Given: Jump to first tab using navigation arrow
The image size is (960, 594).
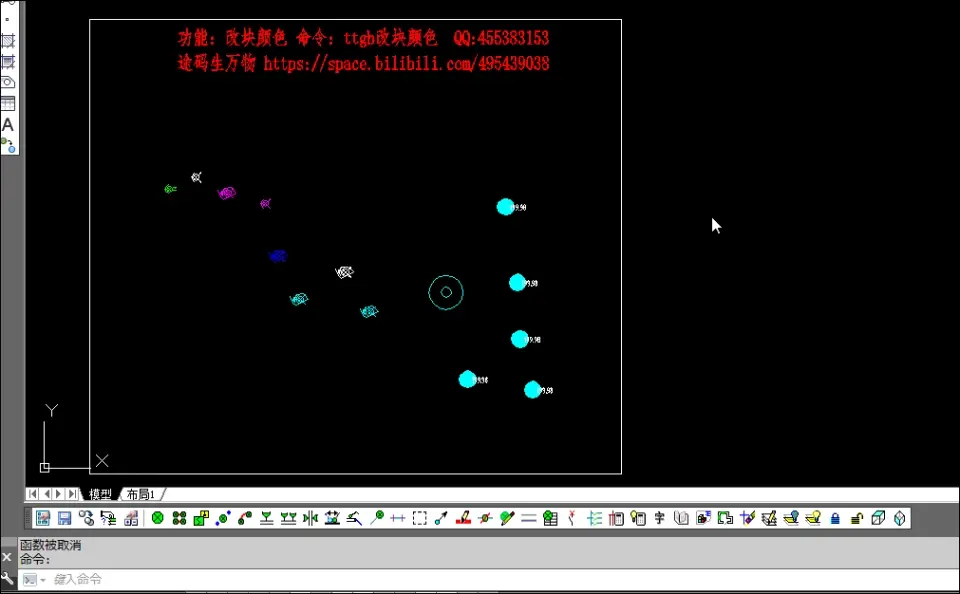Looking at the screenshot, I should coord(32,494).
